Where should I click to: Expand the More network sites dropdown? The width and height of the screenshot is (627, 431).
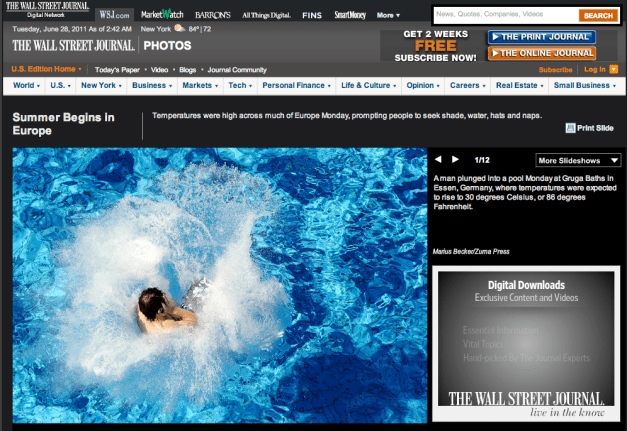389,15
